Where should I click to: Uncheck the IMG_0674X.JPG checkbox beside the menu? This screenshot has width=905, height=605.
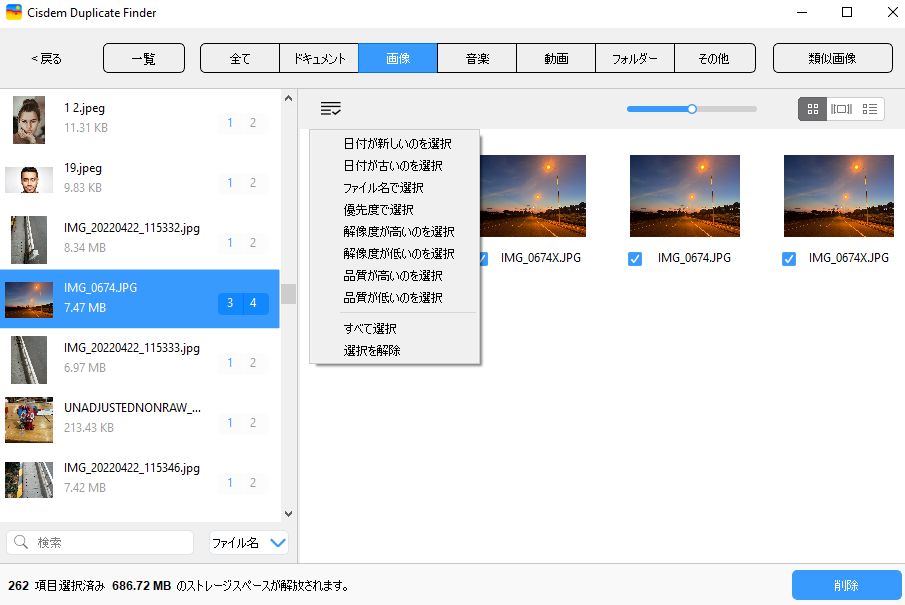(484, 259)
